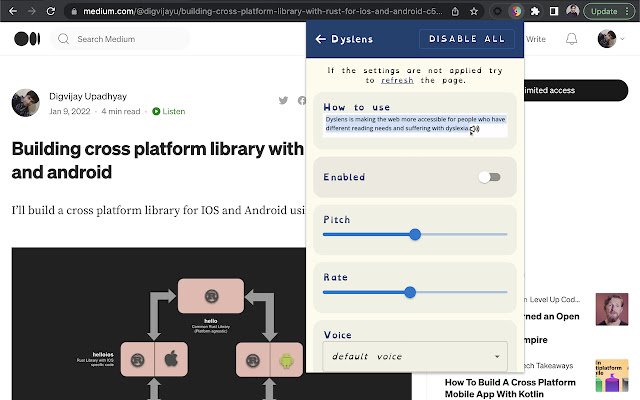Click the article title heading
The image size is (640, 400).
point(158,160)
